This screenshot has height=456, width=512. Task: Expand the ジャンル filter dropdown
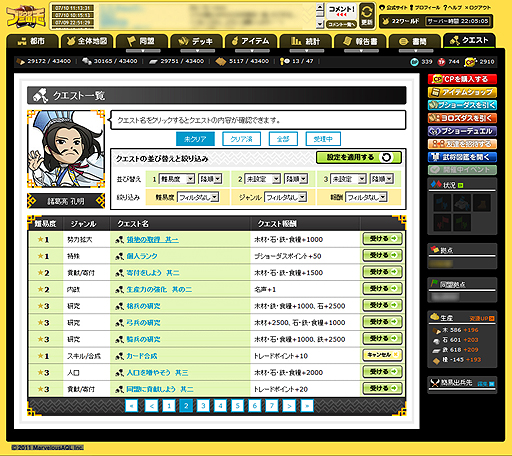pyautogui.click(x=285, y=197)
